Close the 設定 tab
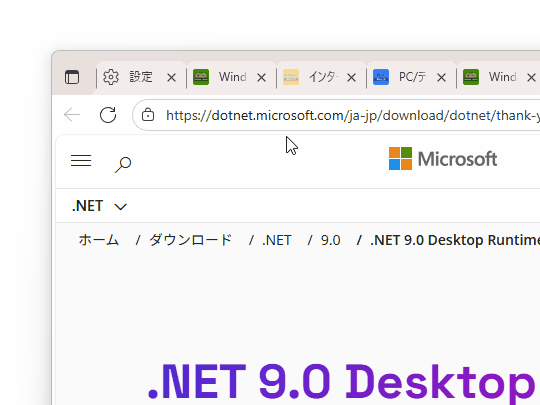Image resolution: width=540 pixels, height=405 pixels. pyautogui.click(x=171, y=78)
